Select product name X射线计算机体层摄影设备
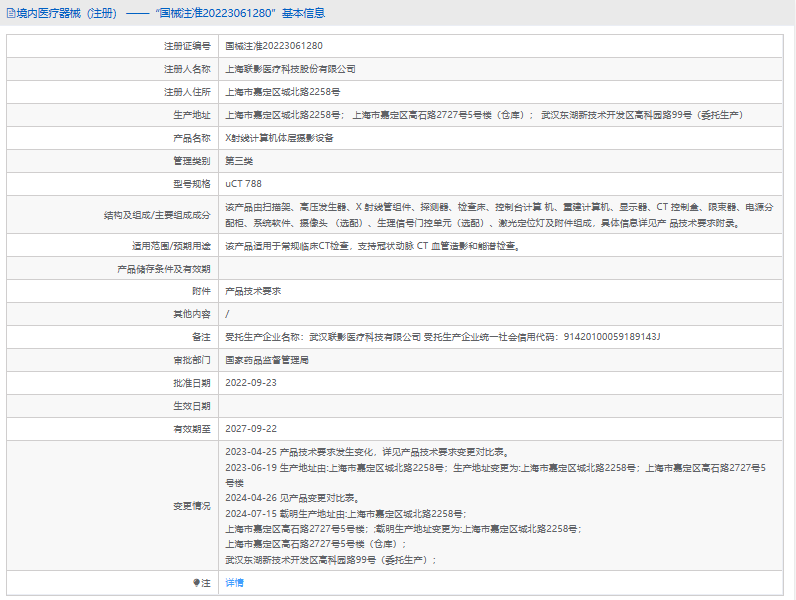 pos(279,138)
